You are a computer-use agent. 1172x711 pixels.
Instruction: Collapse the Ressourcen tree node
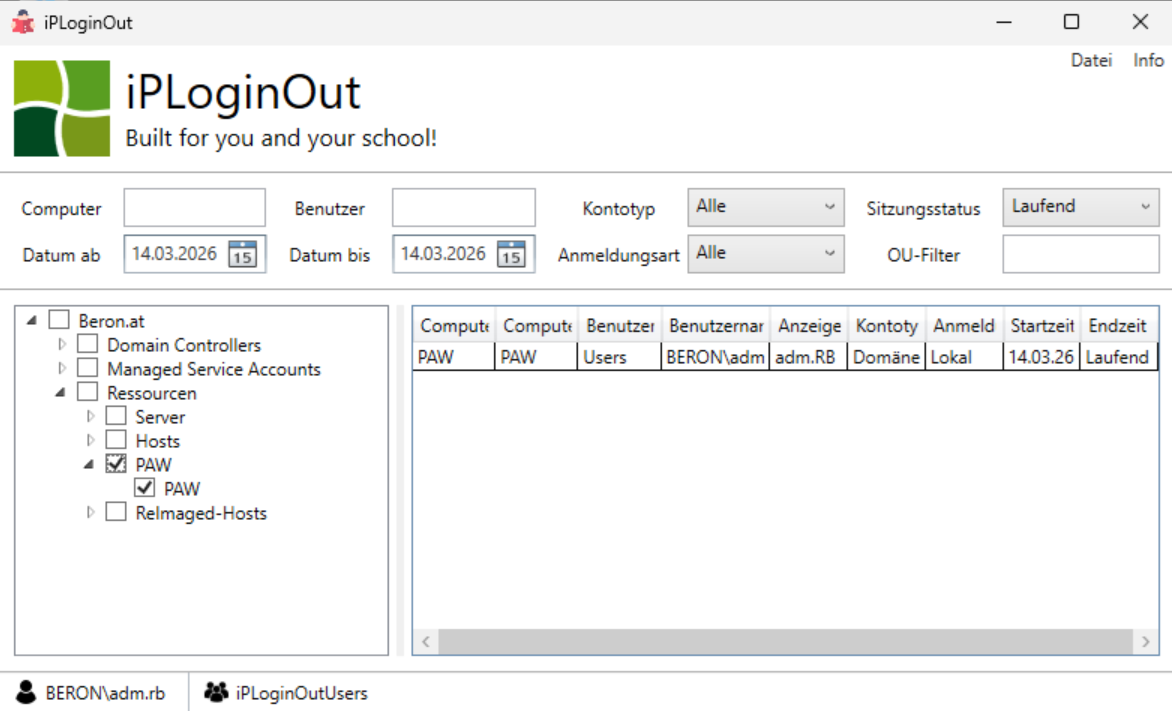pyautogui.click(x=61, y=393)
